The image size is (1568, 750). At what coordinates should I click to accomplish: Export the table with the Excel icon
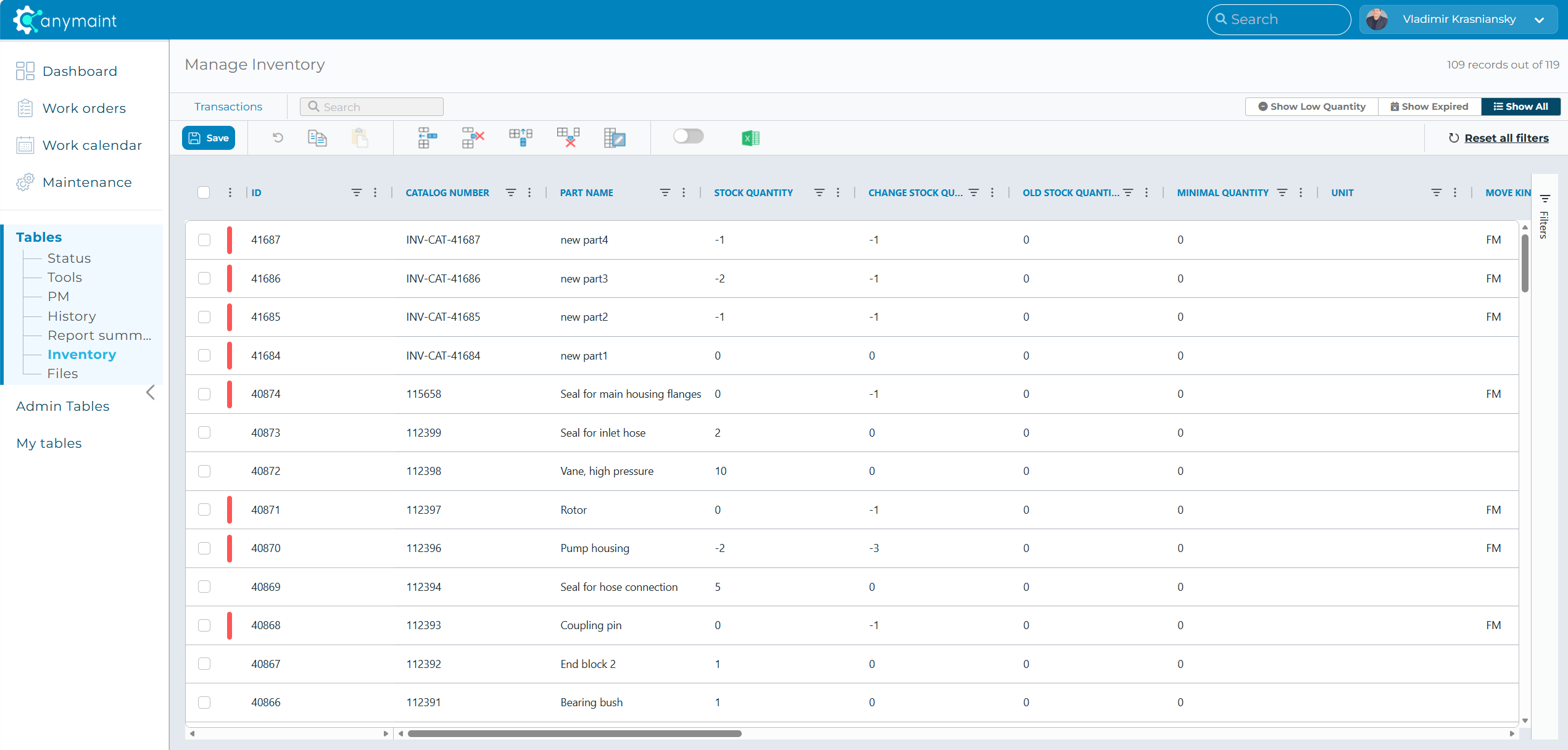[x=750, y=138]
